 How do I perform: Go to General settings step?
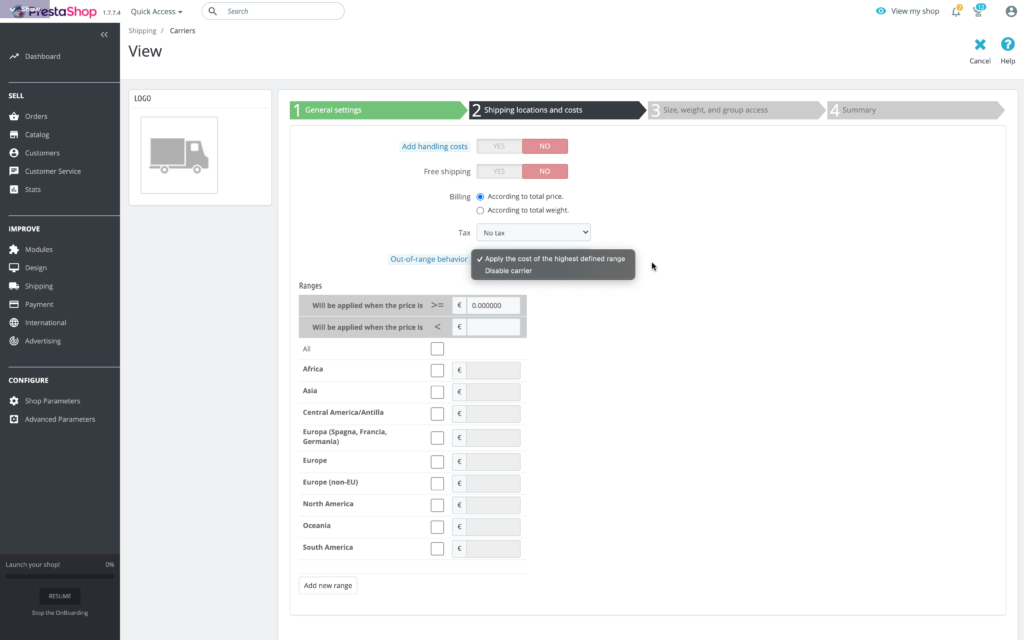[x=379, y=110]
